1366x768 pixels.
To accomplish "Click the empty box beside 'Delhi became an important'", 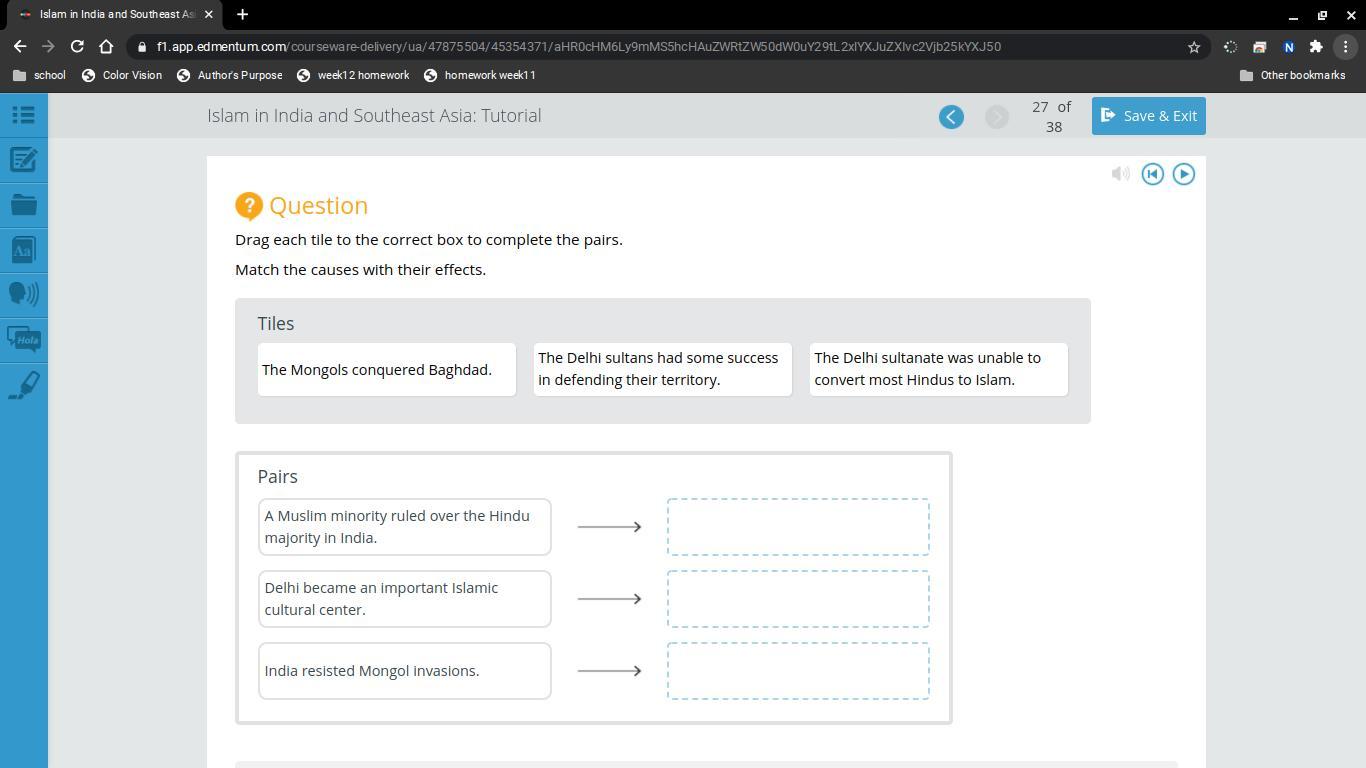I will click(x=798, y=599).
